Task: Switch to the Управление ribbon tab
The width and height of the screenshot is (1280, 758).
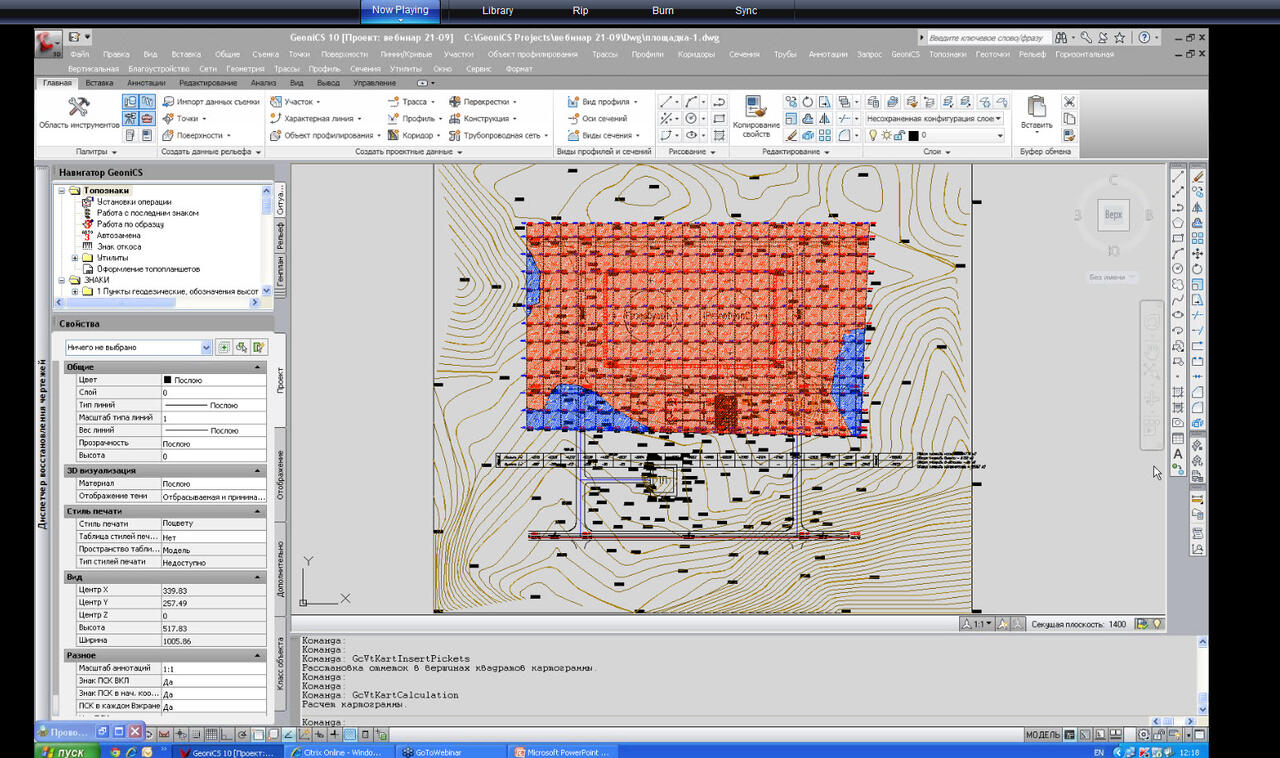Action: coord(374,83)
